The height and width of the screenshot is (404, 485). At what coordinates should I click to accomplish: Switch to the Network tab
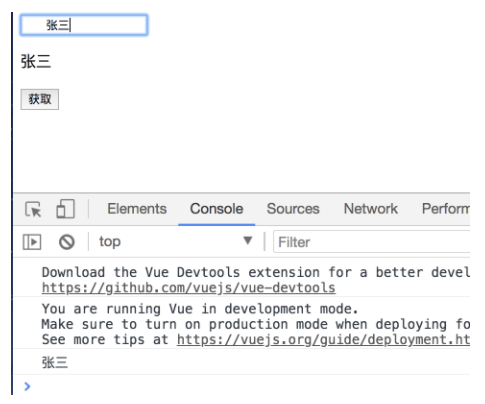[371, 209]
